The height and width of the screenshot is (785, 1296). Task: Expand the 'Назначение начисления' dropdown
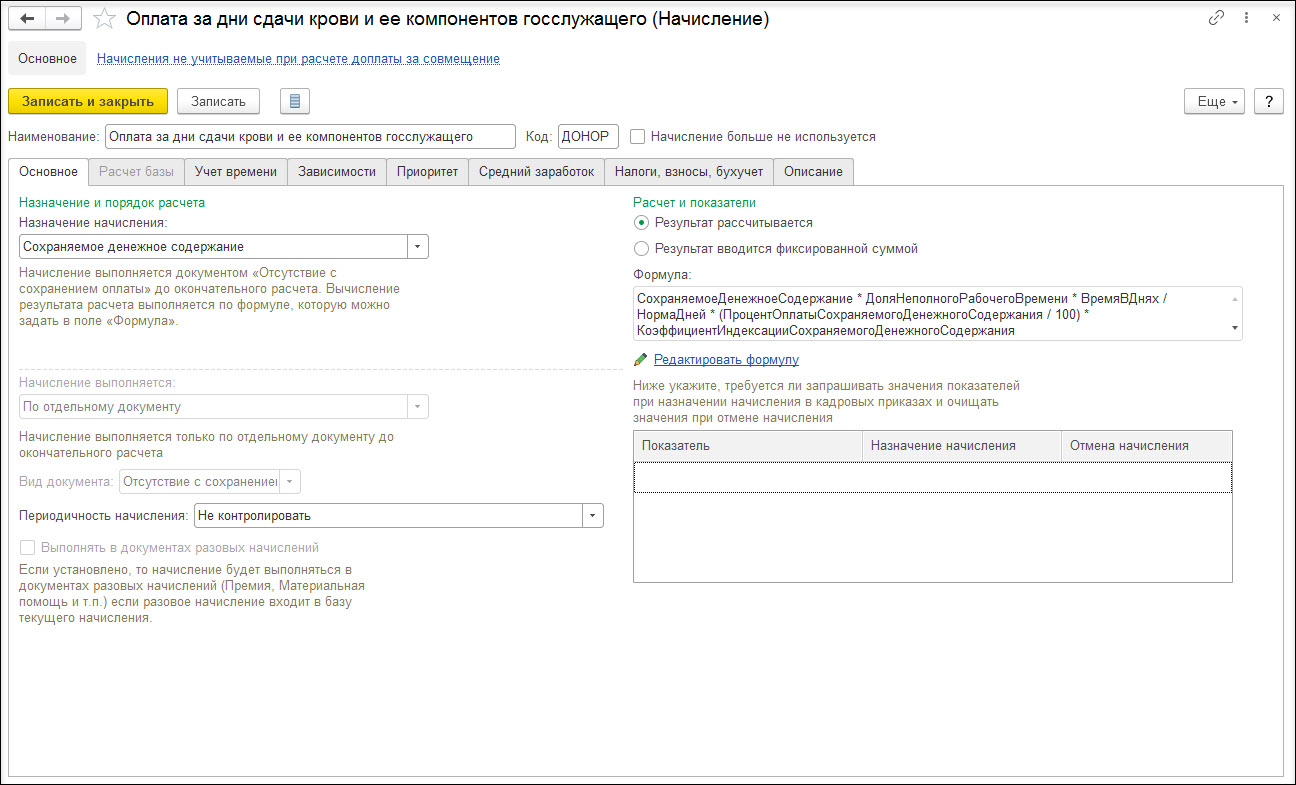pos(418,246)
